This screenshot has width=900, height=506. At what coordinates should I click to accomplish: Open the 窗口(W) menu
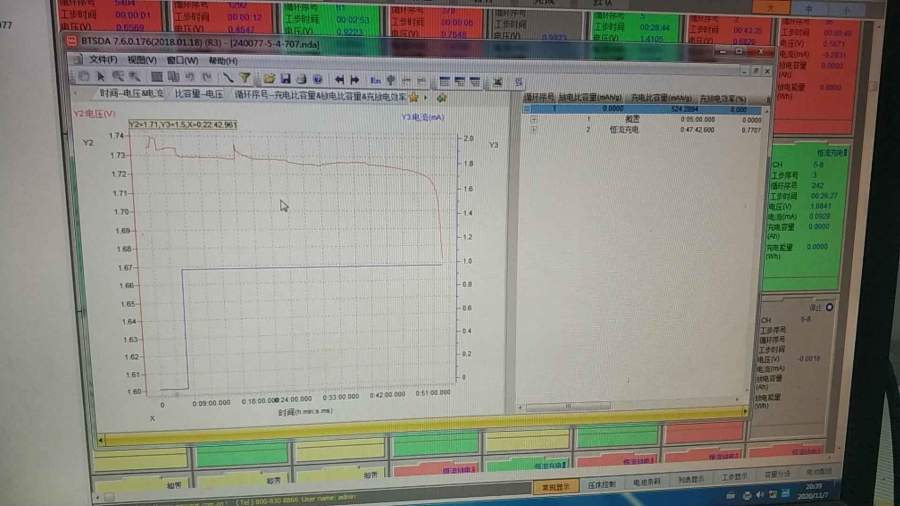181,60
